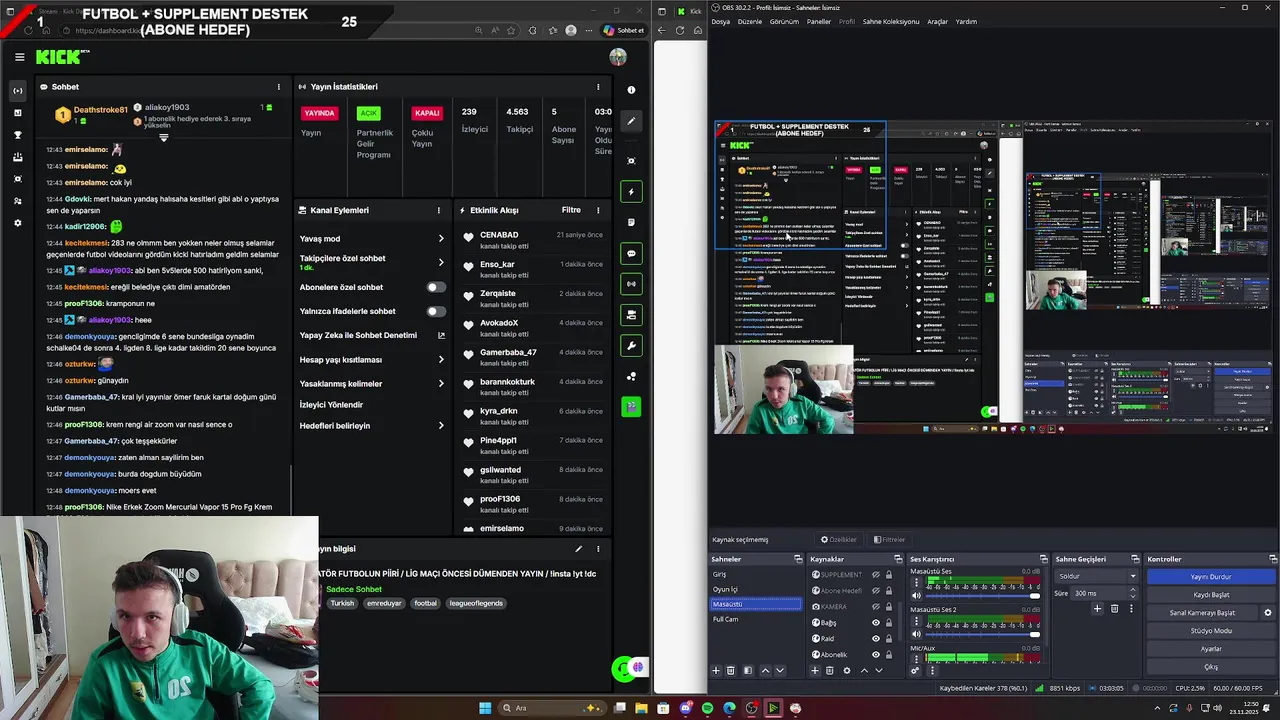The height and width of the screenshot is (720, 1280).
Task: Move selected scene up in Sahneler
Action: point(766,670)
